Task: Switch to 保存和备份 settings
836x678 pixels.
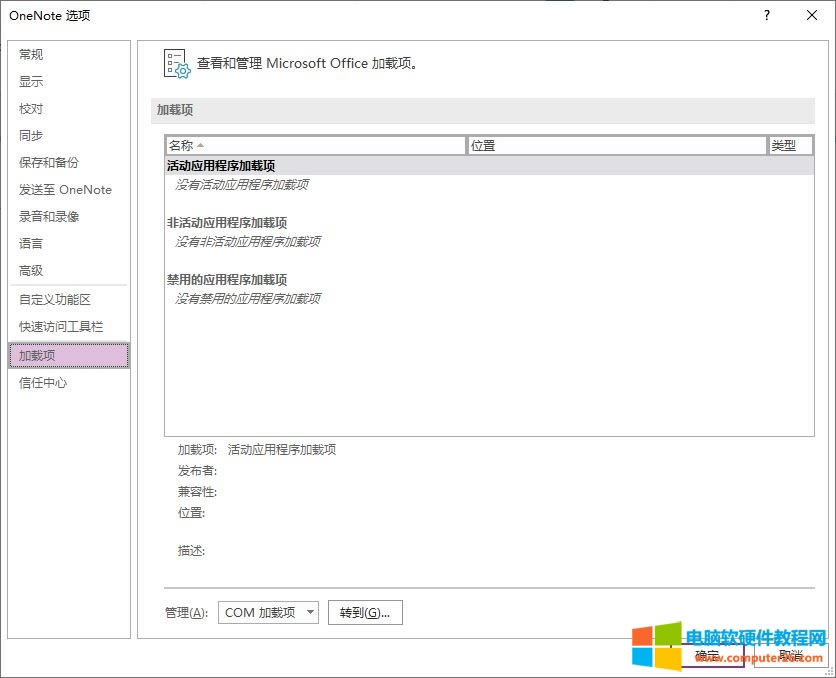Action: pos(44,162)
